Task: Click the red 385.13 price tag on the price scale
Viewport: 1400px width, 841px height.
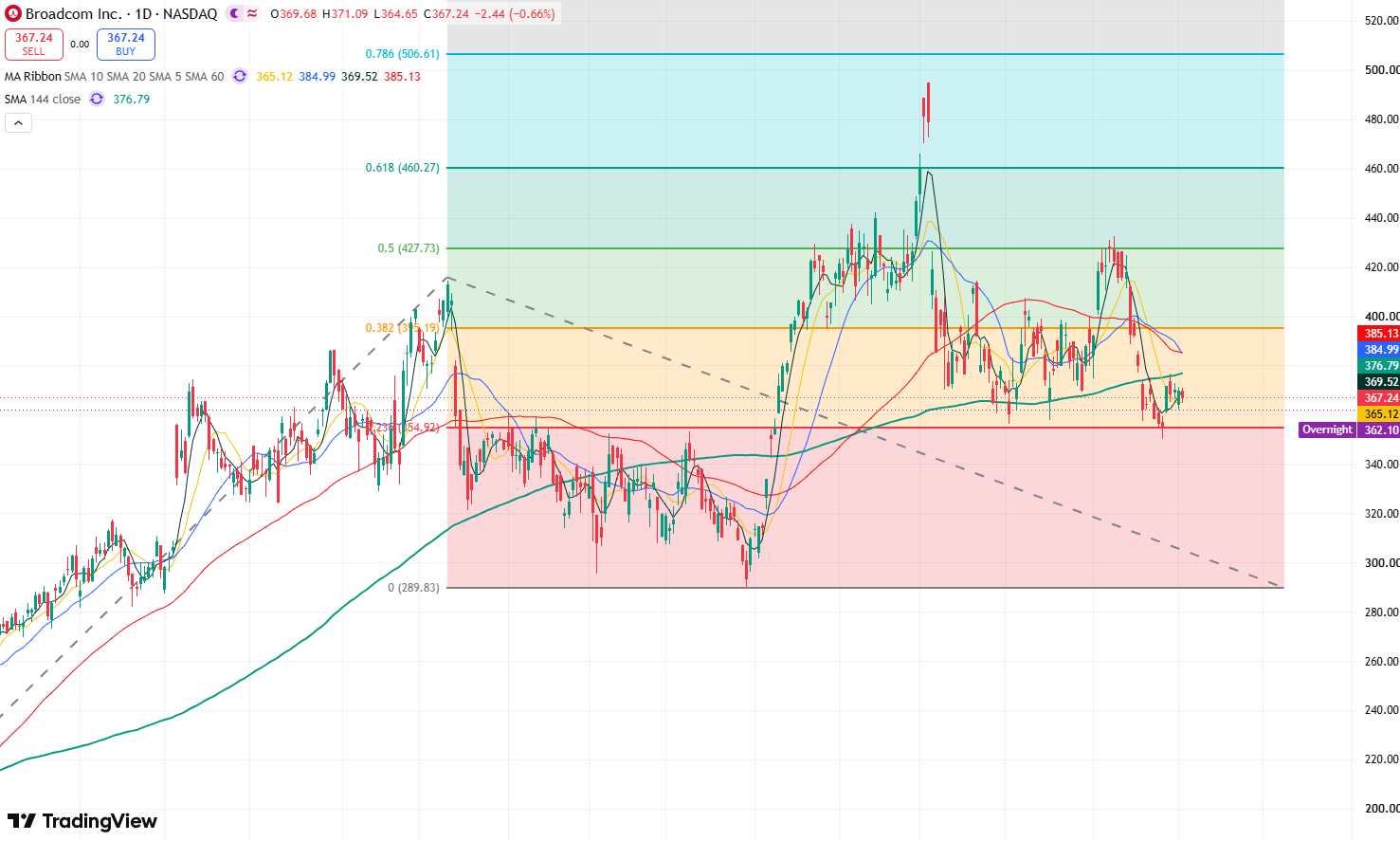Action: (x=1378, y=334)
